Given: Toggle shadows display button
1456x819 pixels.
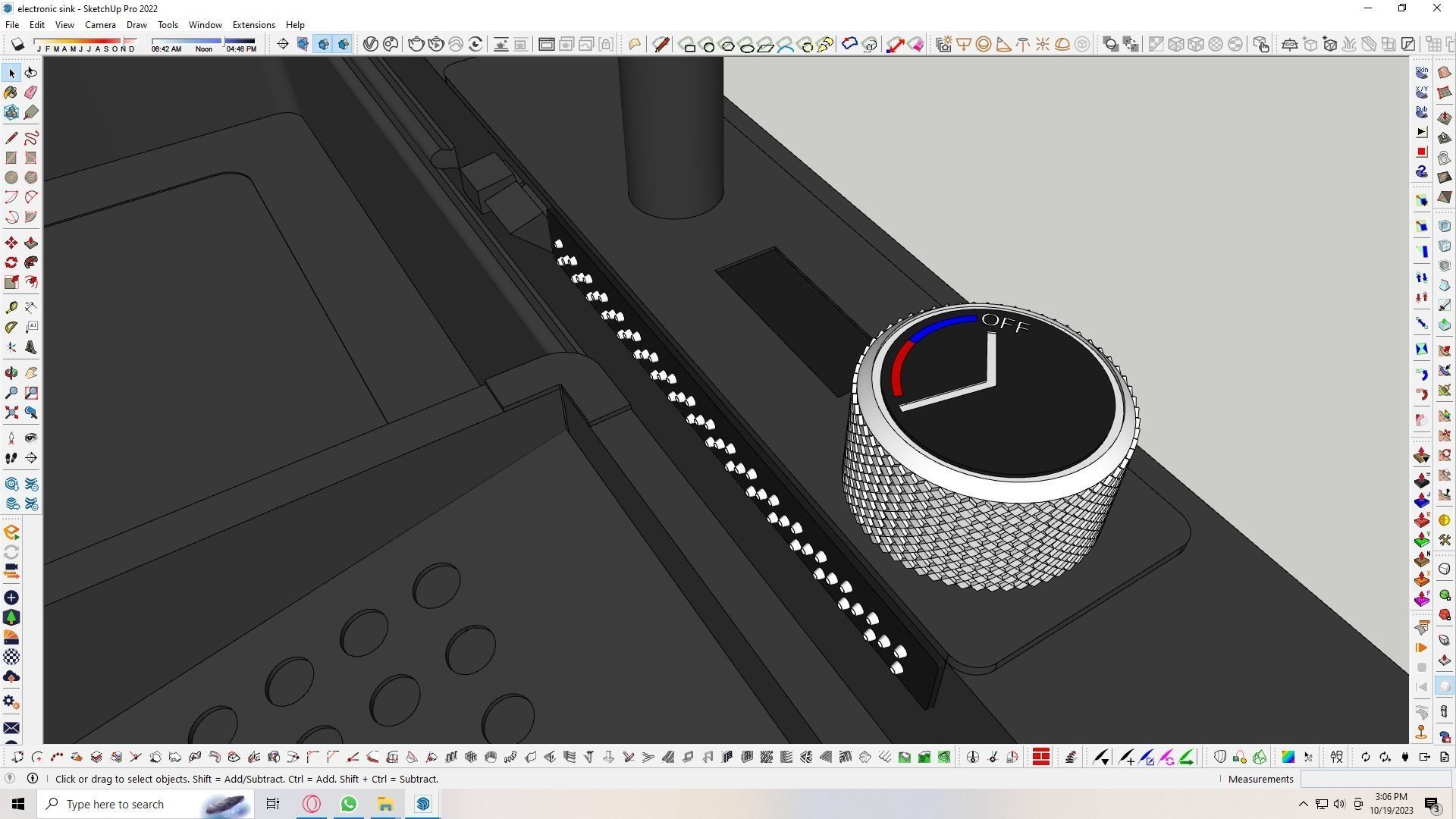Looking at the screenshot, I should (x=17, y=45).
